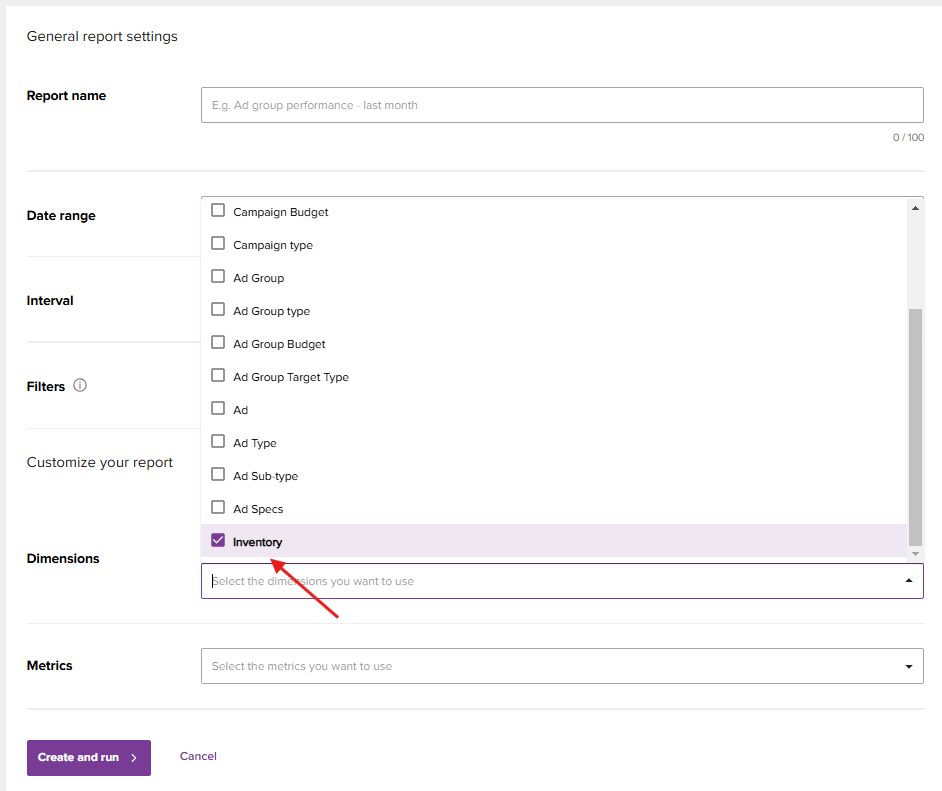This screenshot has width=942, height=791.
Task: Uncheck the Inventory dimension checkbox
Action: (218, 541)
